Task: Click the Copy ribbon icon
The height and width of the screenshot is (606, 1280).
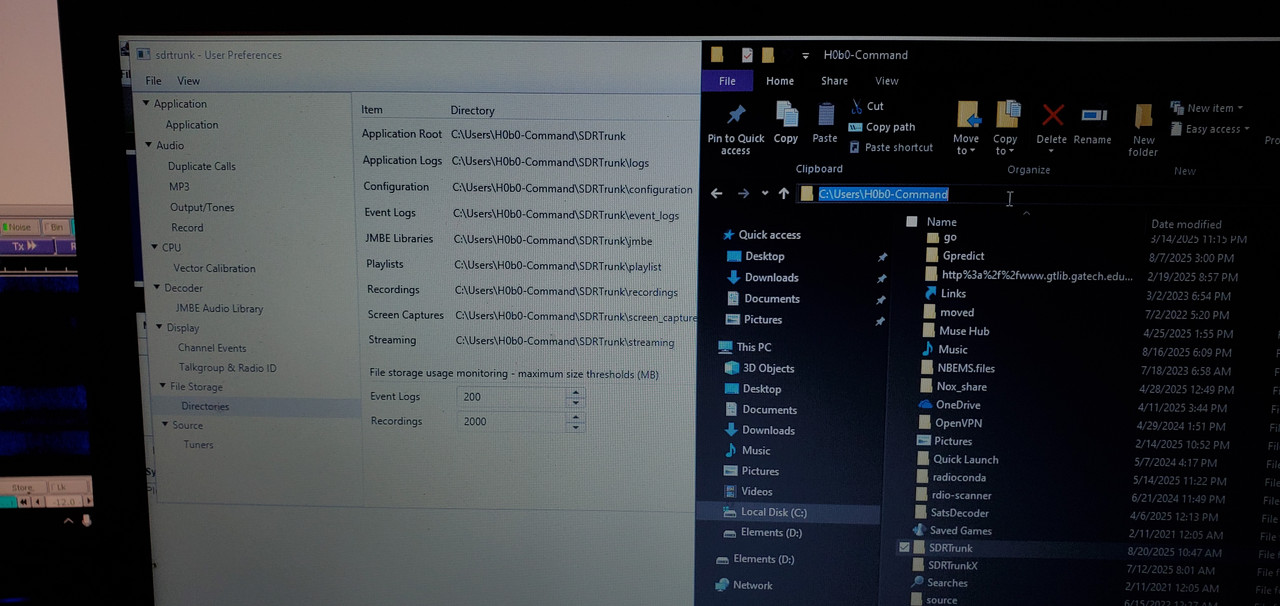Action: click(x=786, y=115)
